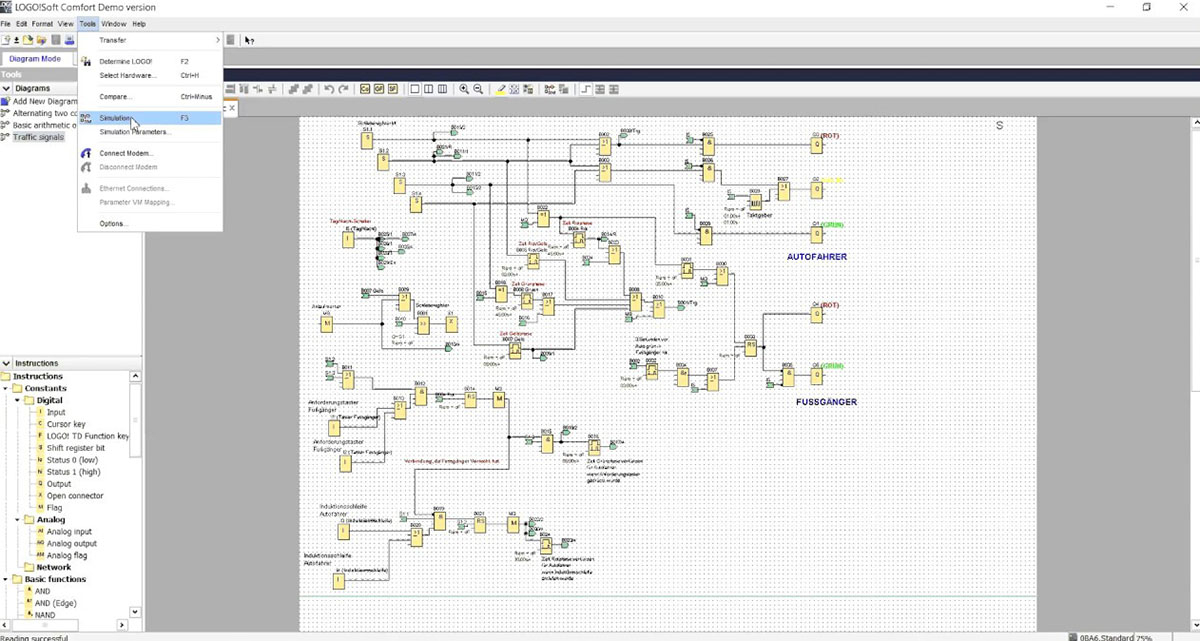
Task: Choose Select Hardware... in Tools menu
Action: [x=150, y=75]
